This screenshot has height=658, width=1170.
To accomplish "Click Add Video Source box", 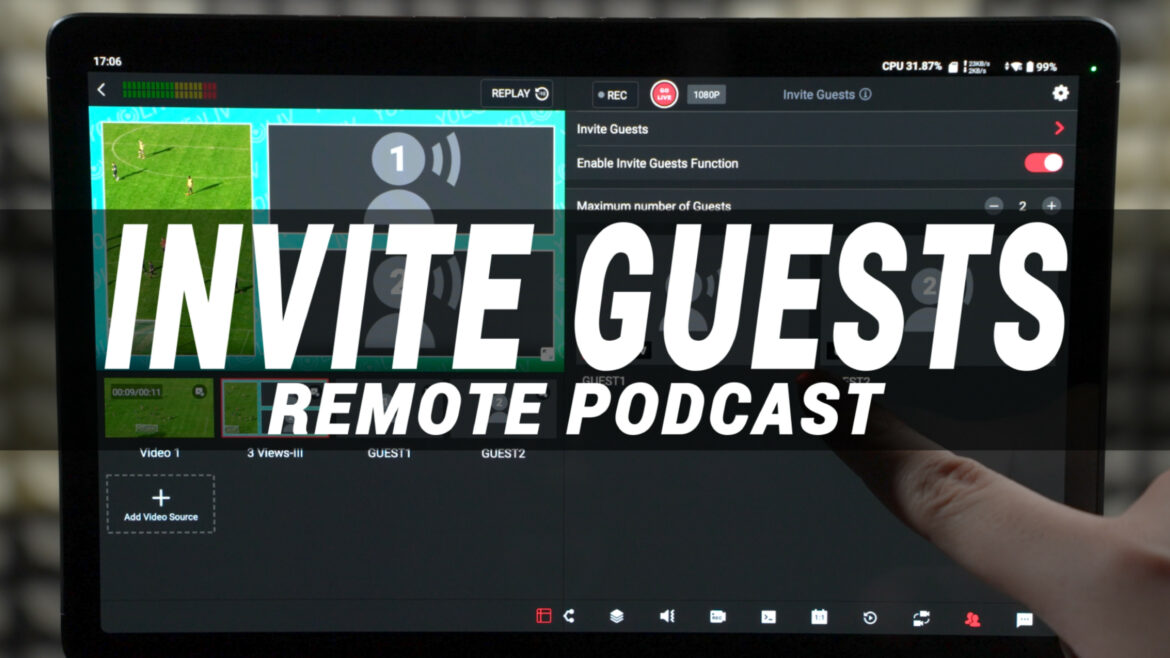I will click(161, 504).
